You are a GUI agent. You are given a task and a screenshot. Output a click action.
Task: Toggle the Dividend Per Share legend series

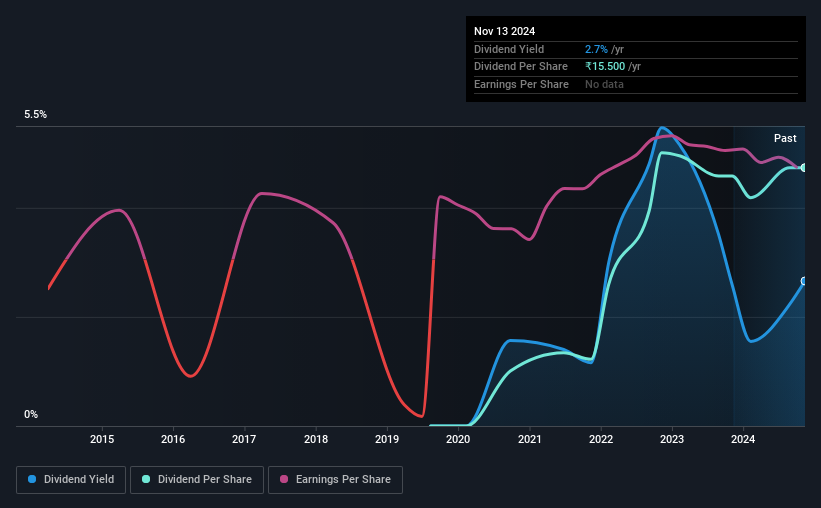[197, 480]
